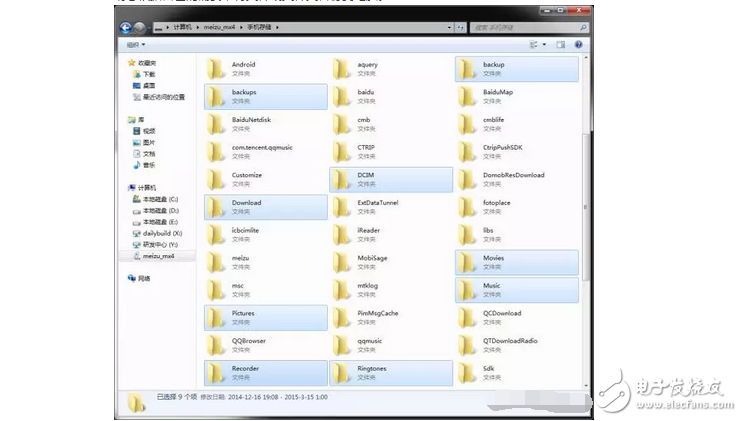The width and height of the screenshot is (742, 421).
Task: Toggle the preview pane icon
Action: 561,45
